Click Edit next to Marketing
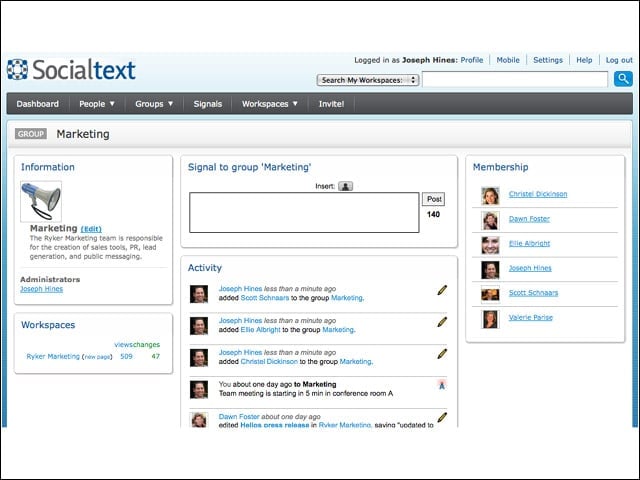The image size is (640, 480). (91, 229)
